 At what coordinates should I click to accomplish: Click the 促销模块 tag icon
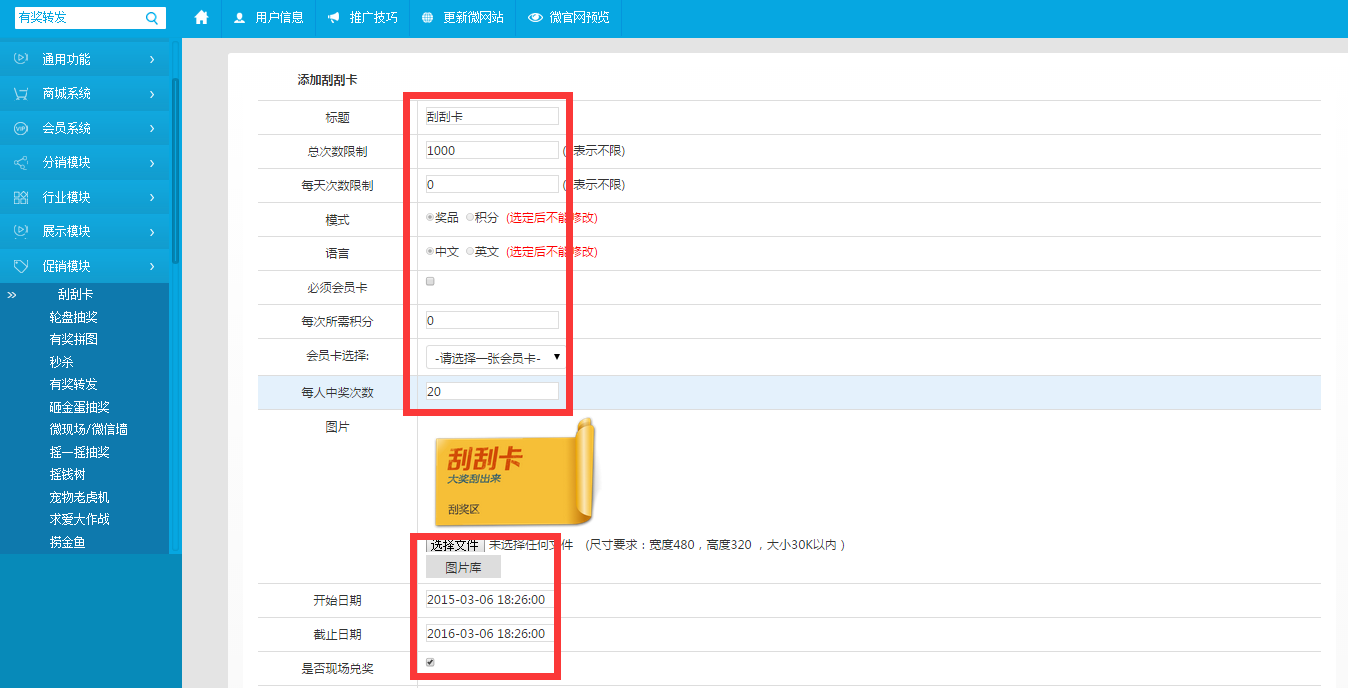pos(21,266)
